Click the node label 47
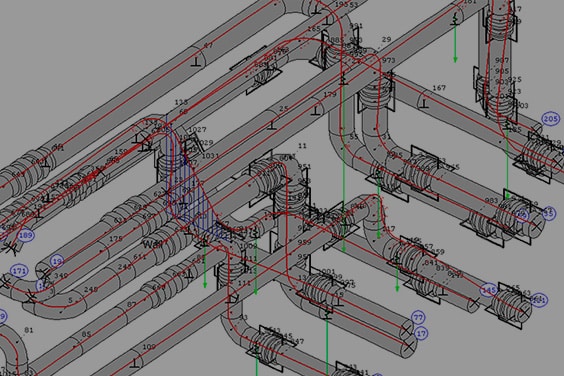This screenshot has width=564, height=376. (x=208, y=45)
